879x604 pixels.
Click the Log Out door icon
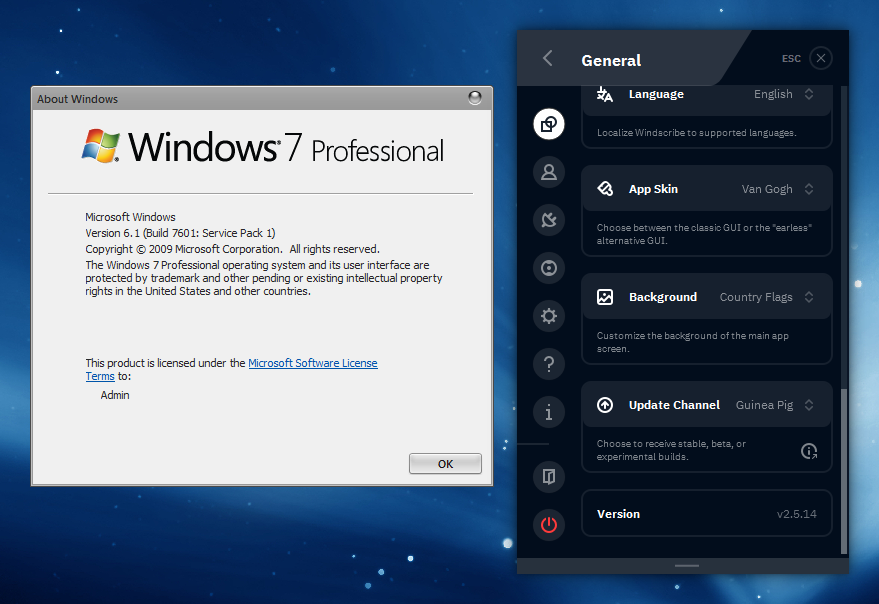pos(548,476)
